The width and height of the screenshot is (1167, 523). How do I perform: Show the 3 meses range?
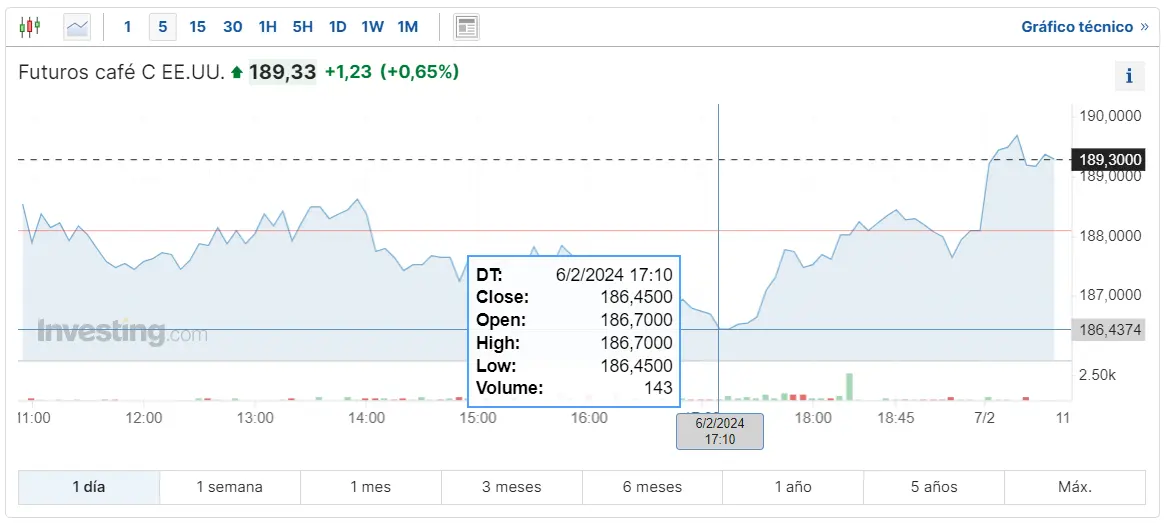point(512,487)
